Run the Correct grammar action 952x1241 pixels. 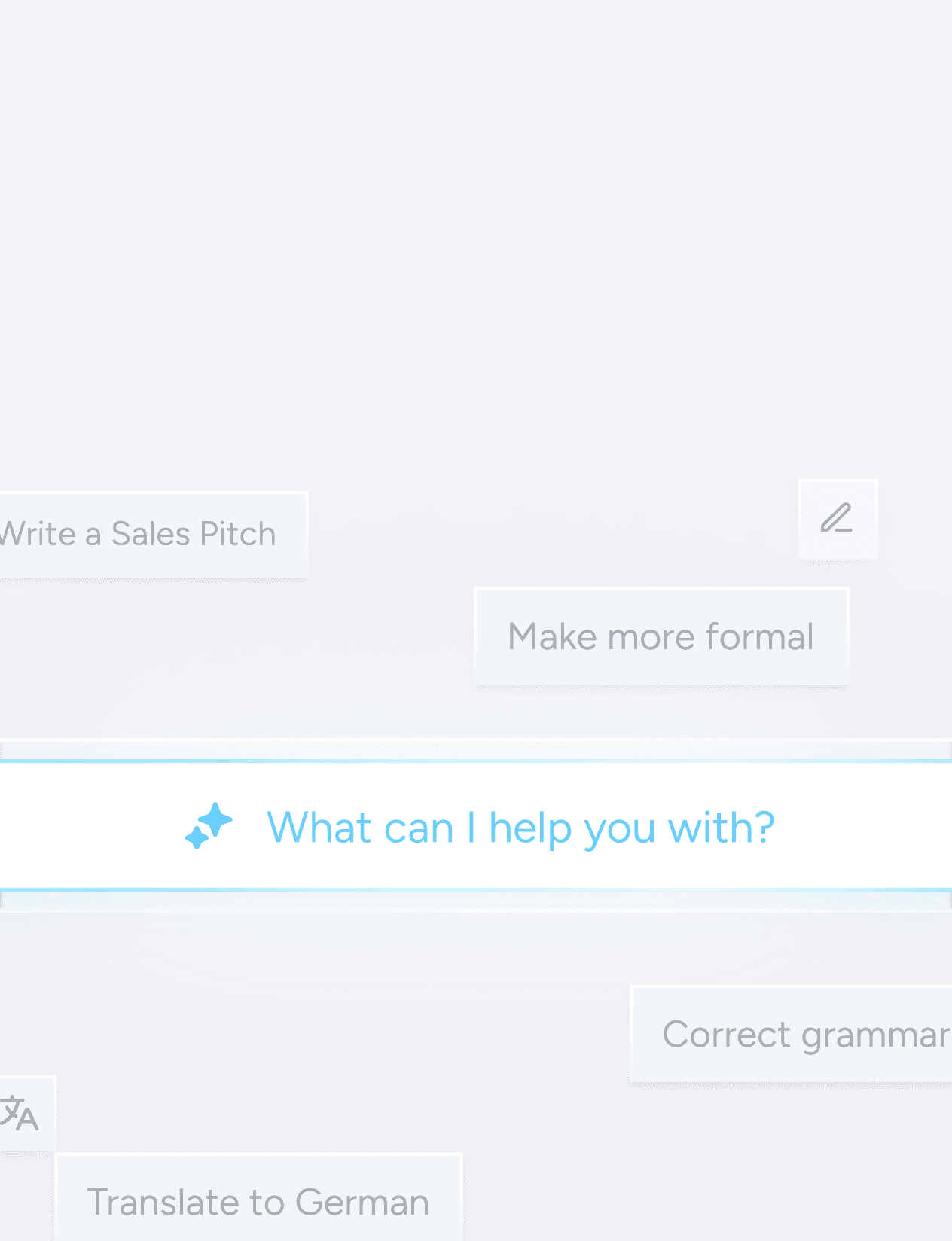[x=798, y=1034]
